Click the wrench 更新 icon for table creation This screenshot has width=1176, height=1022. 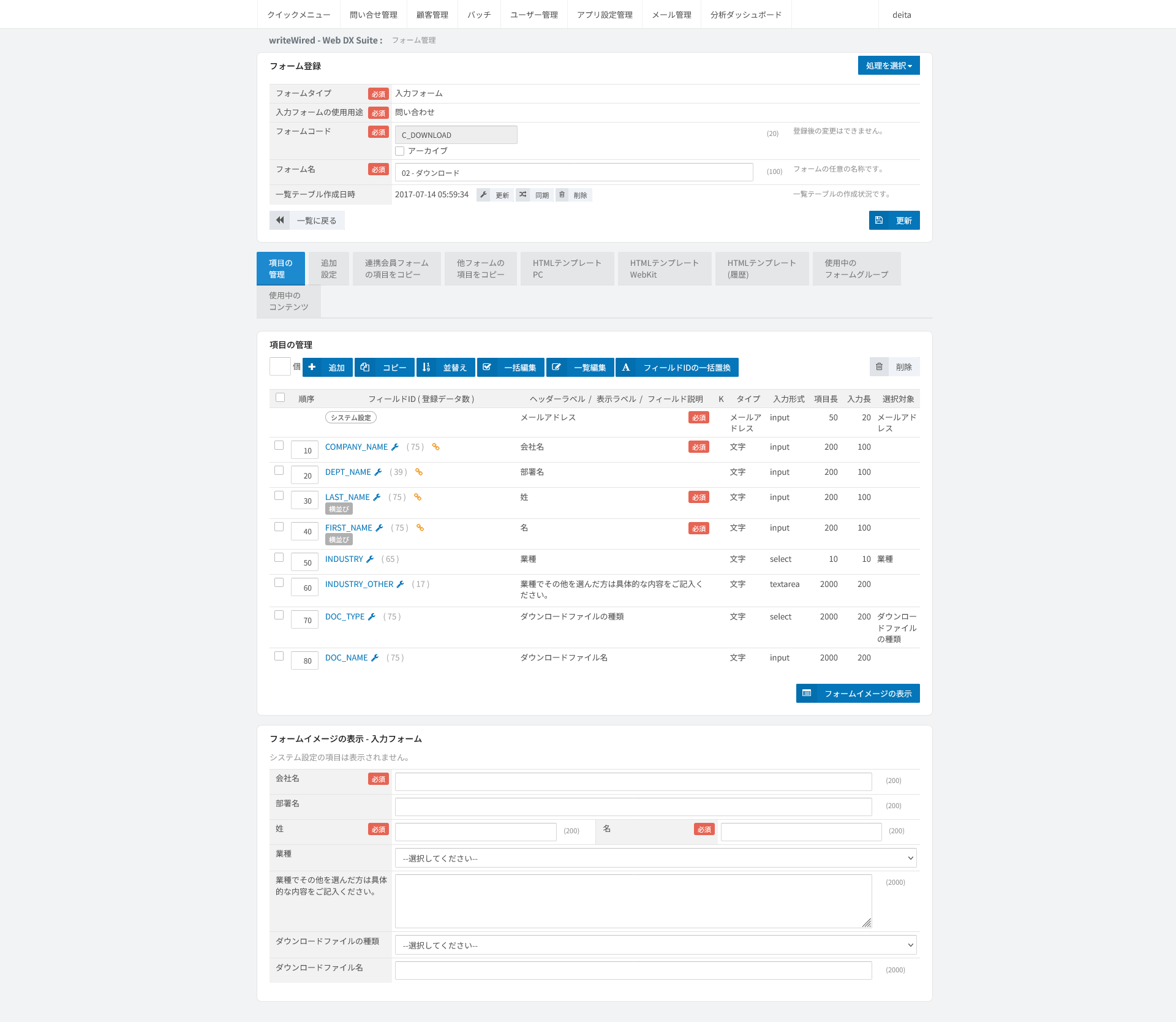coord(483,195)
